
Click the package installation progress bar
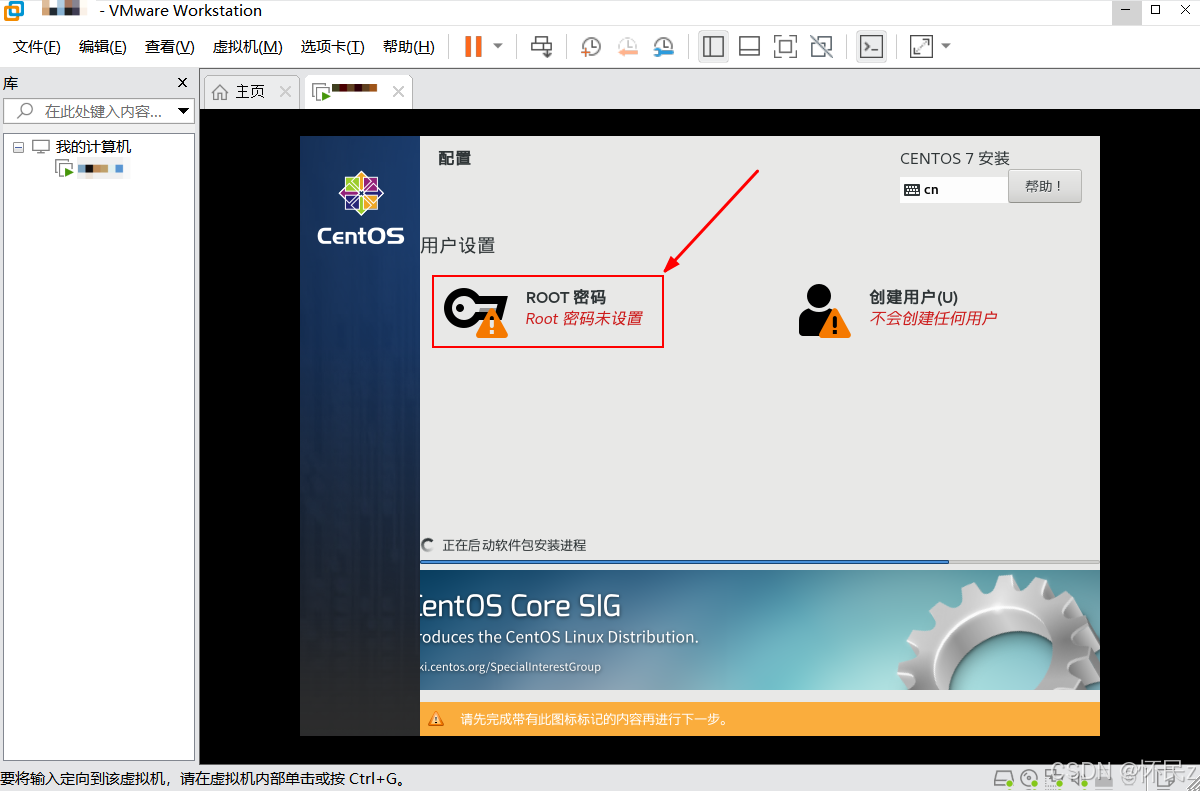coord(759,562)
